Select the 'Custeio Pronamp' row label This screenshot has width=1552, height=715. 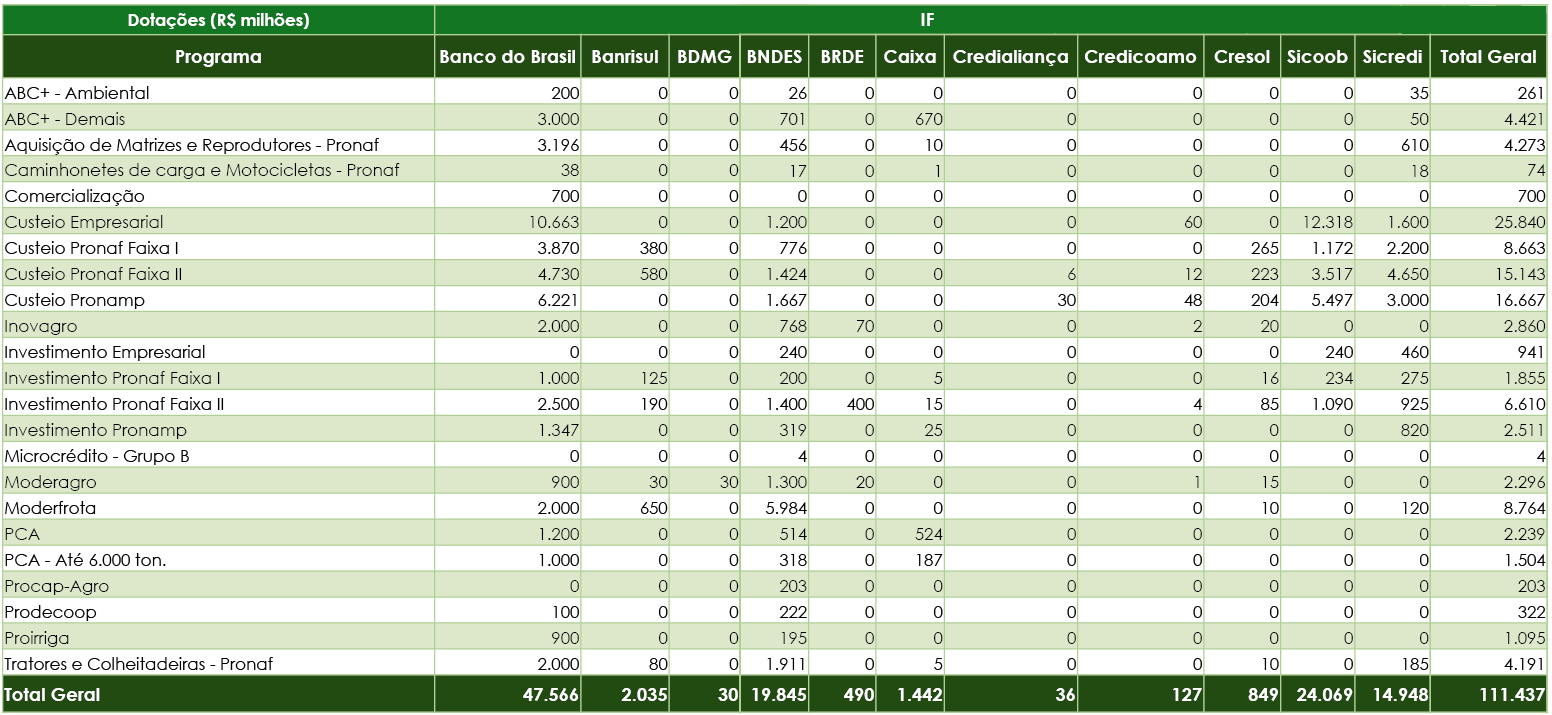(x=75, y=300)
